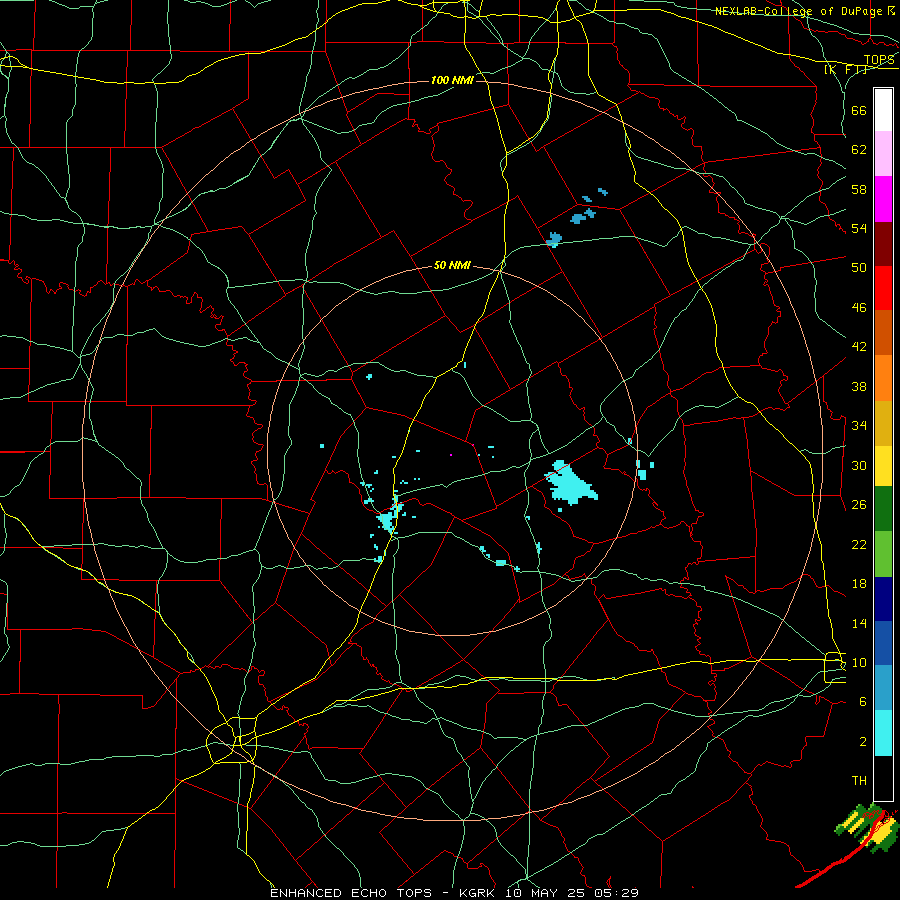Click the 'TOPS' legend heading
900x900 pixels.
(879, 60)
